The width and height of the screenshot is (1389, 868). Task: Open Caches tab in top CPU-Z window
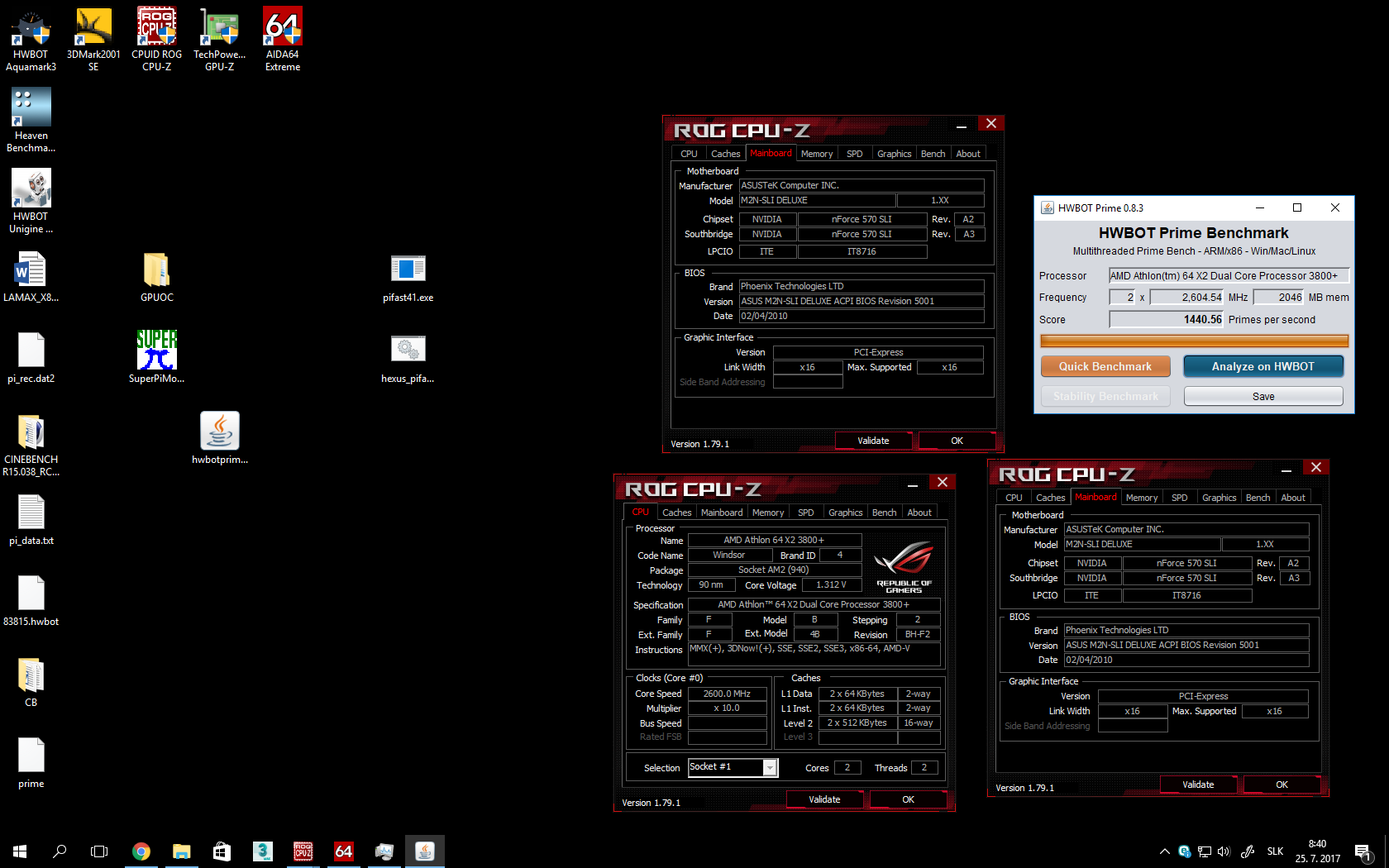(x=725, y=154)
